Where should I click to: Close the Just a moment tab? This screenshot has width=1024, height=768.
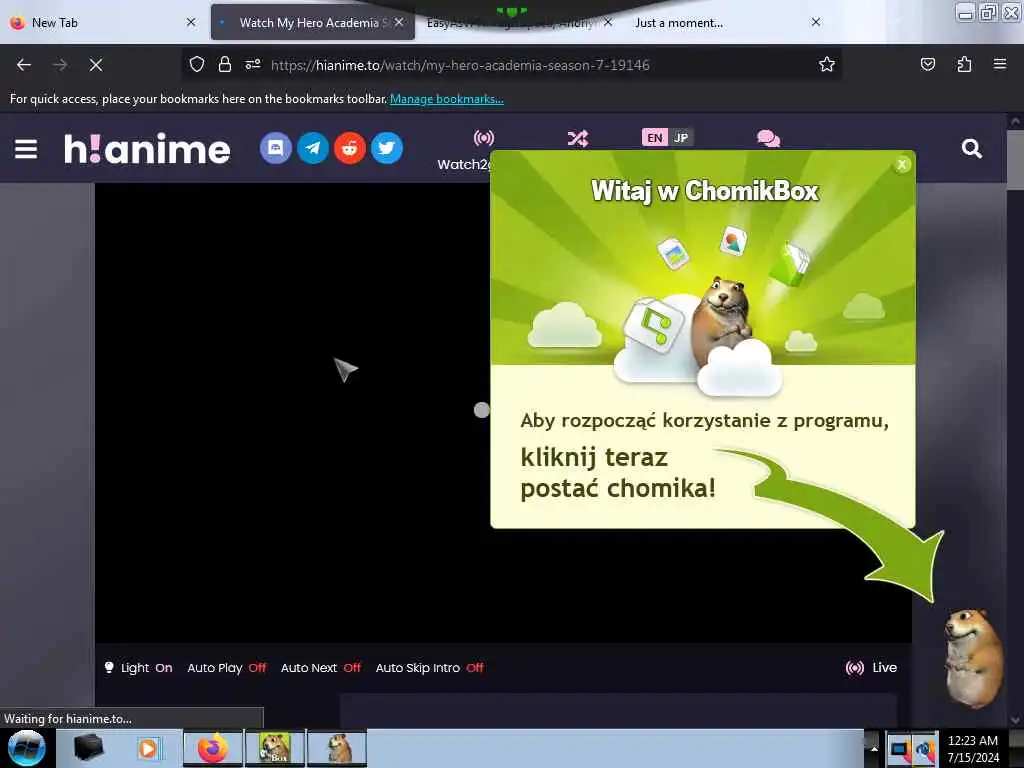tap(816, 22)
